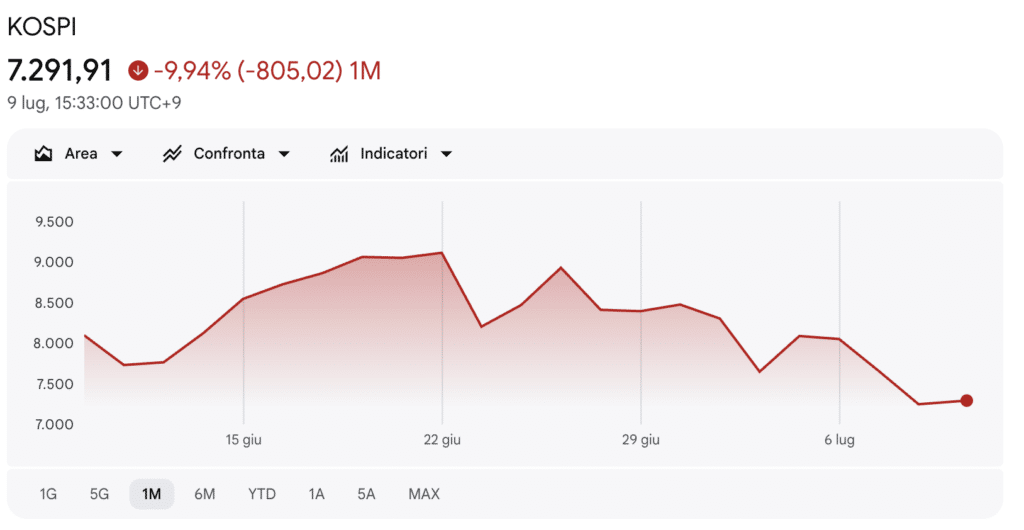Open the Area chart style menu
Image resolution: width=1024 pixels, height=530 pixels.
click(78, 154)
